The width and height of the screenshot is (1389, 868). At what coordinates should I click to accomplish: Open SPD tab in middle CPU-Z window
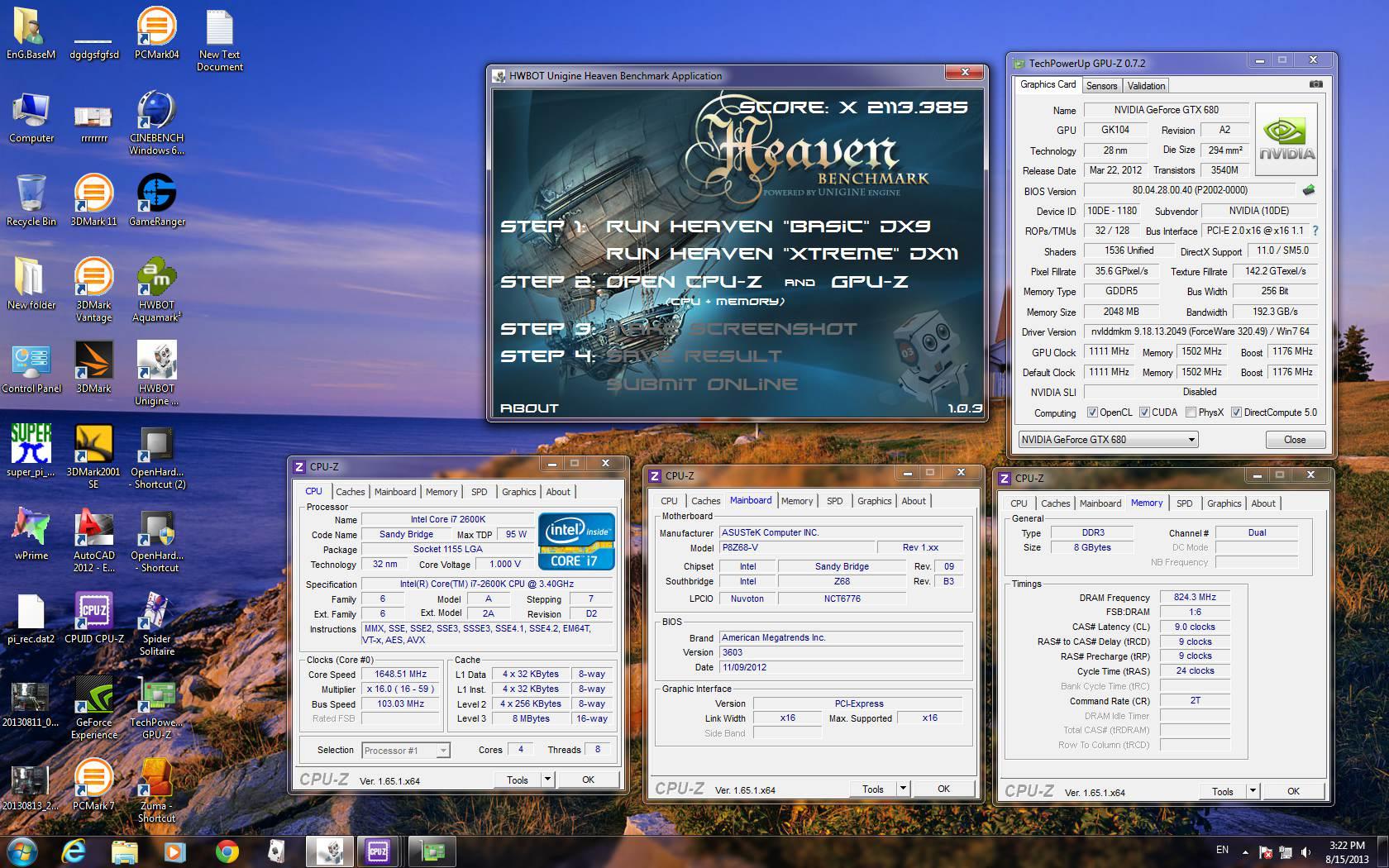click(x=835, y=501)
